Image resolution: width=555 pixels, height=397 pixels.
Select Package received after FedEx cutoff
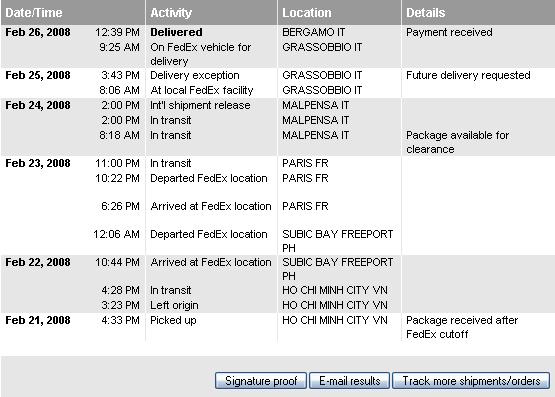(462, 327)
